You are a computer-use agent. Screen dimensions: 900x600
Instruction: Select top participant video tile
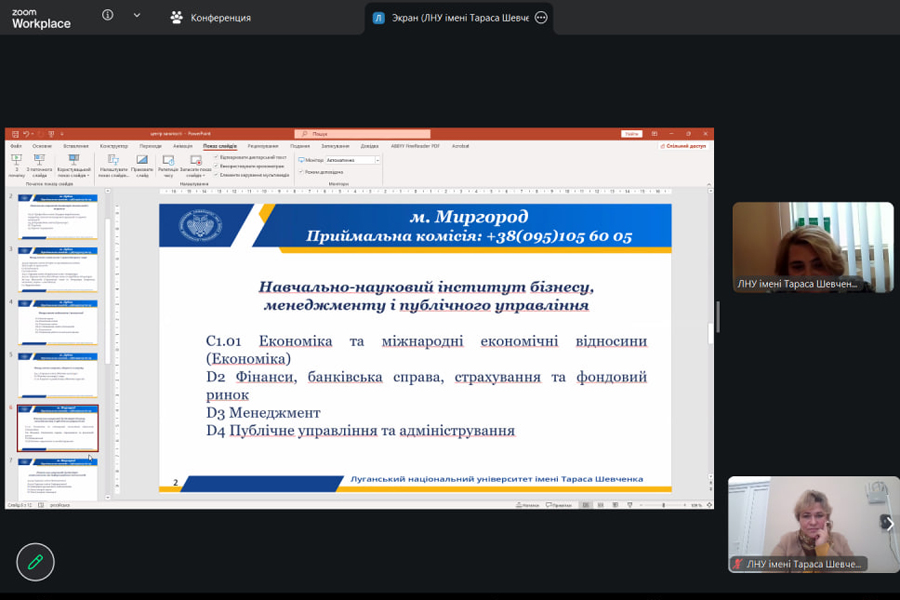813,247
